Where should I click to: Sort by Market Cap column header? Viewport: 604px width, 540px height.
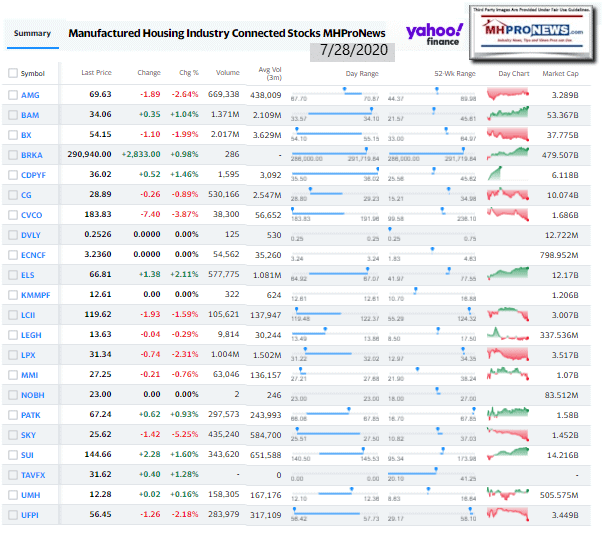click(560, 73)
